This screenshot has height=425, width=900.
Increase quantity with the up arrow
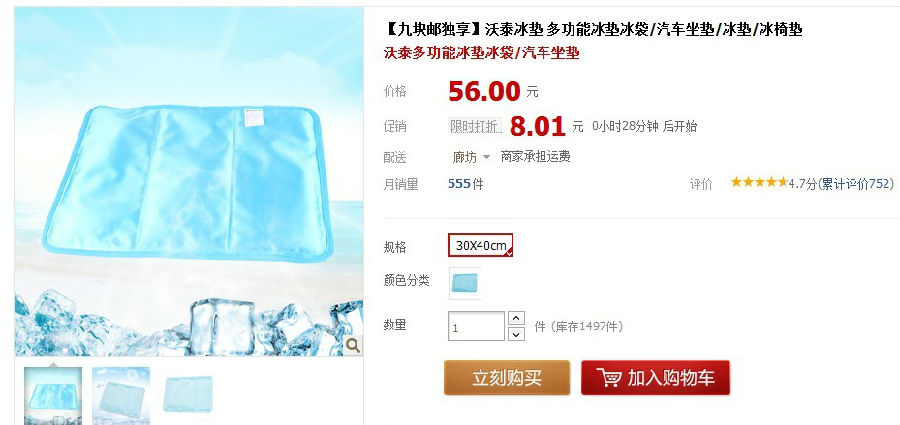coord(517,318)
